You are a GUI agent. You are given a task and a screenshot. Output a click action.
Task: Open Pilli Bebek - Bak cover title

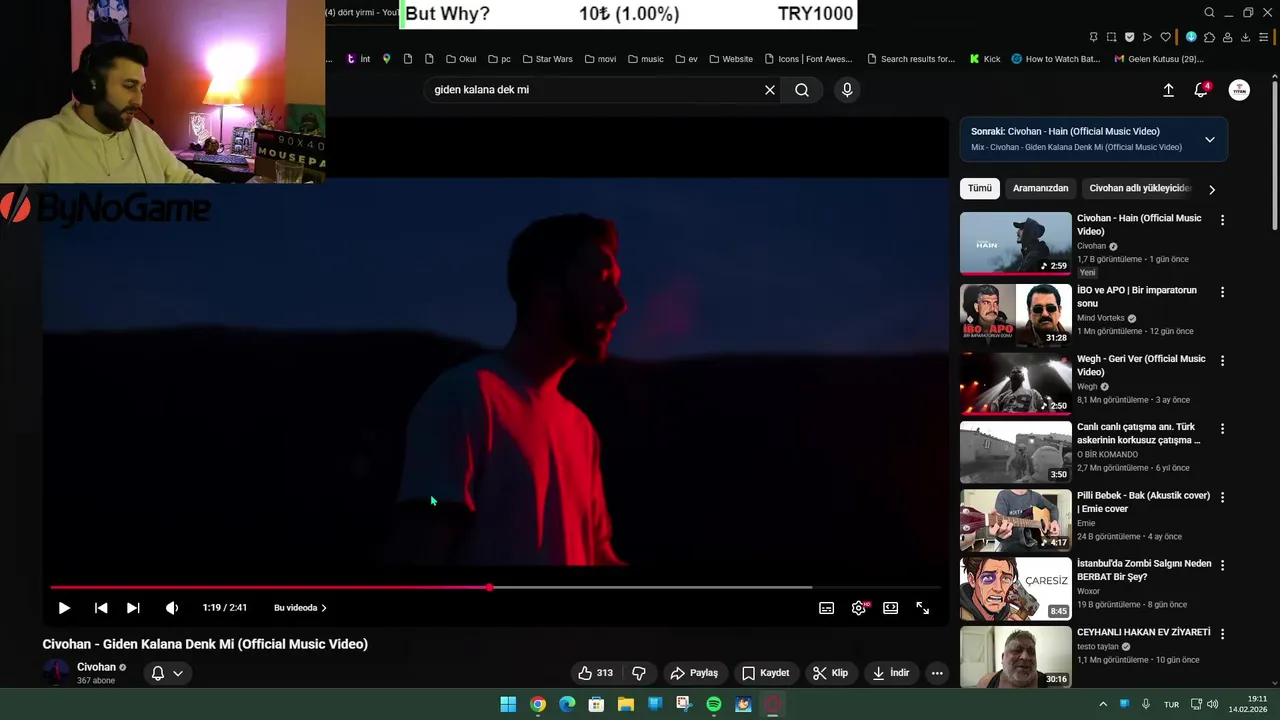[x=1143, y=502]
